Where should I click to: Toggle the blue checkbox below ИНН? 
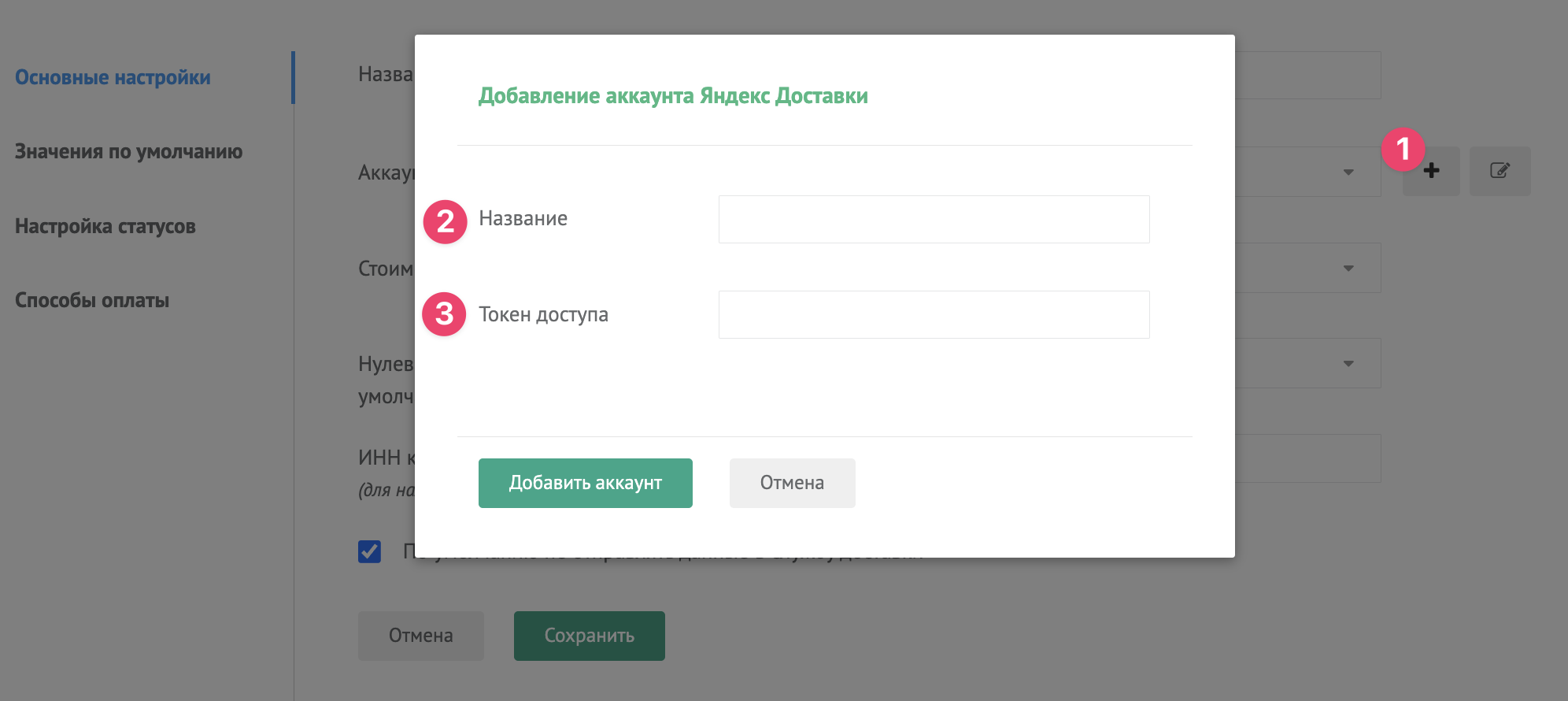click(x=369, y=551)
